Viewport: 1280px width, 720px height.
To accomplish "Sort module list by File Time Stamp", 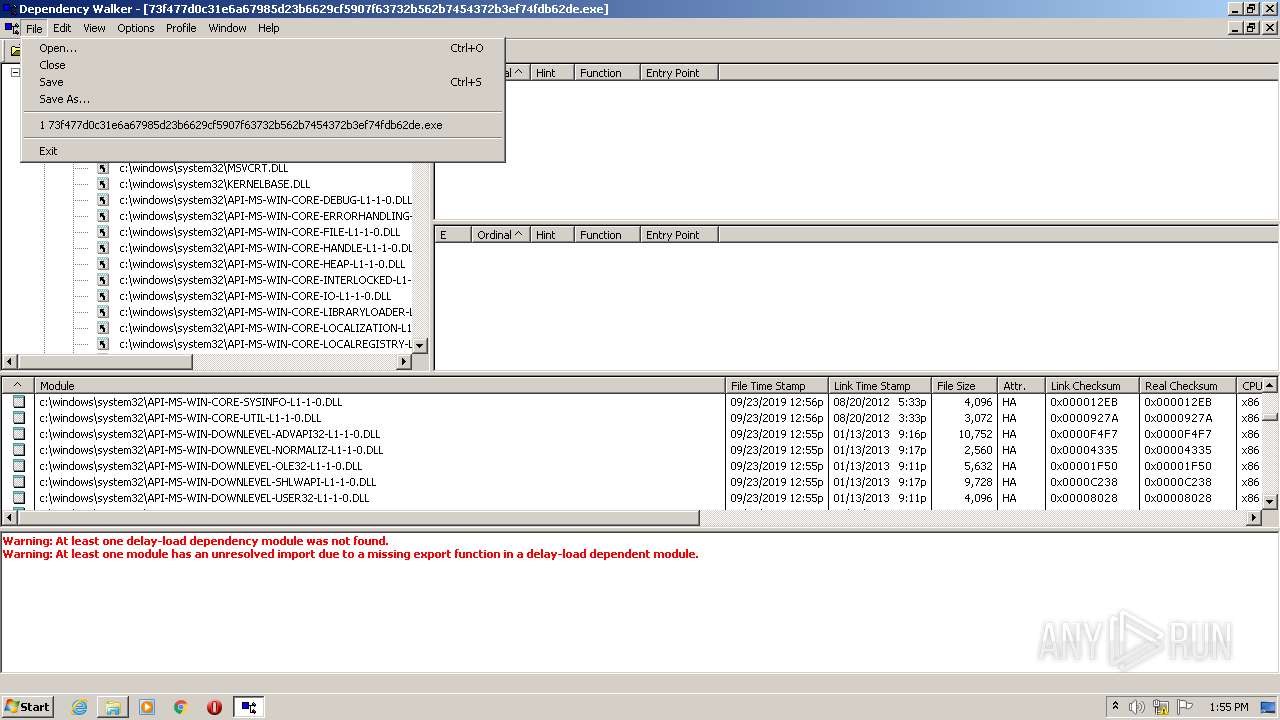I will pos(777,385).
